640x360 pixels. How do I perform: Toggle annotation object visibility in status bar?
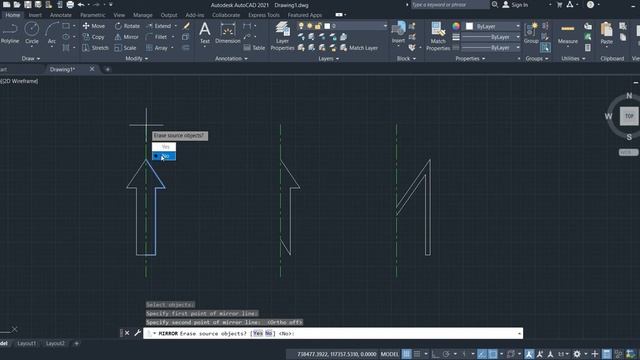(x=529, y=354)
